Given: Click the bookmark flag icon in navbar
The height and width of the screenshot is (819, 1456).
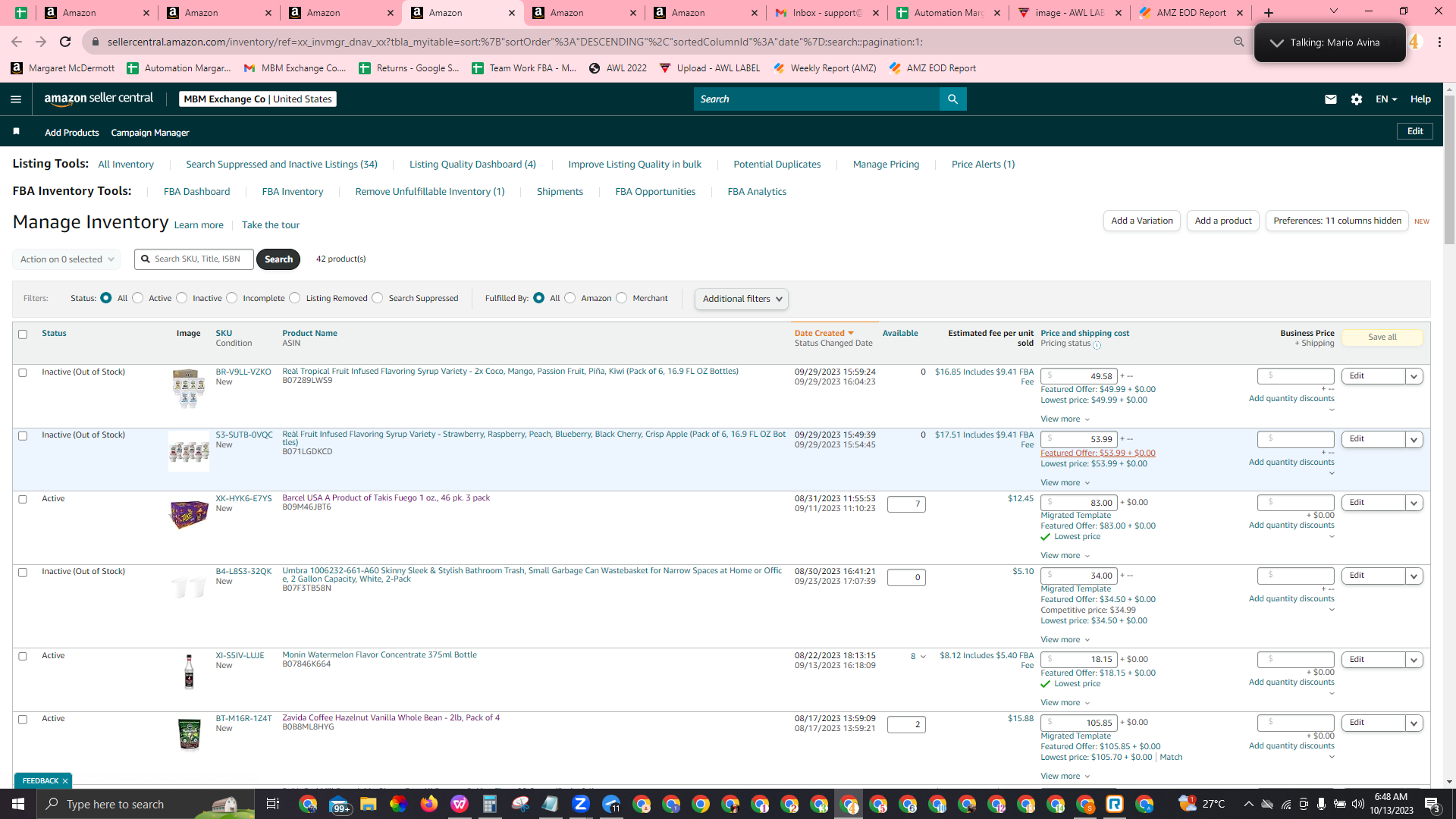Looking at the screenshot, I should (x=16, y=132).
